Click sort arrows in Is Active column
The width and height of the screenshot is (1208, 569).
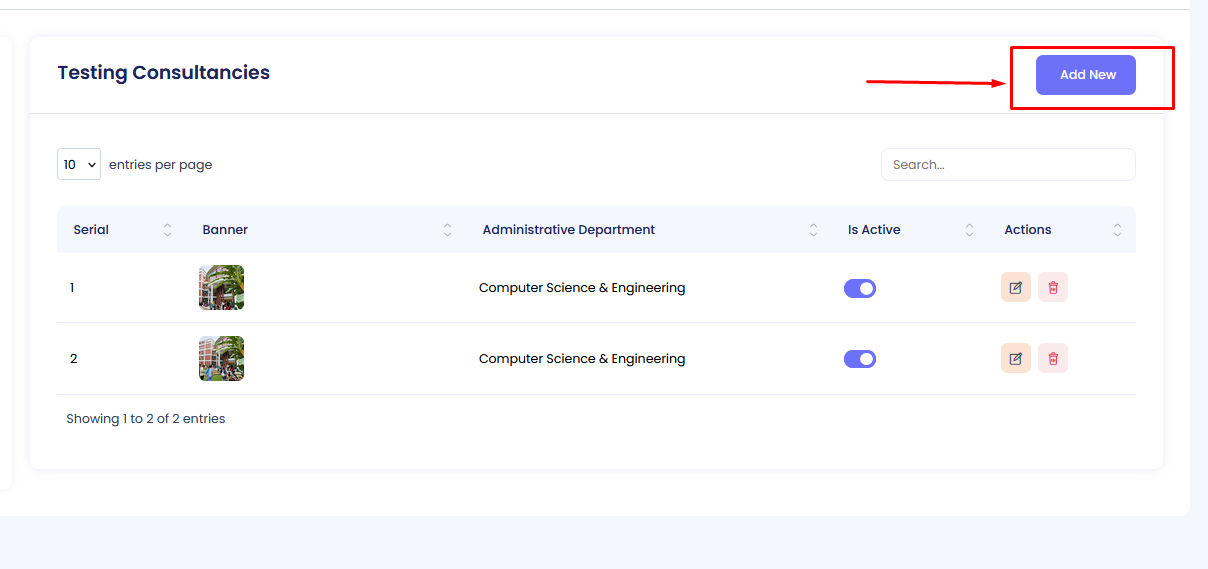969,230
